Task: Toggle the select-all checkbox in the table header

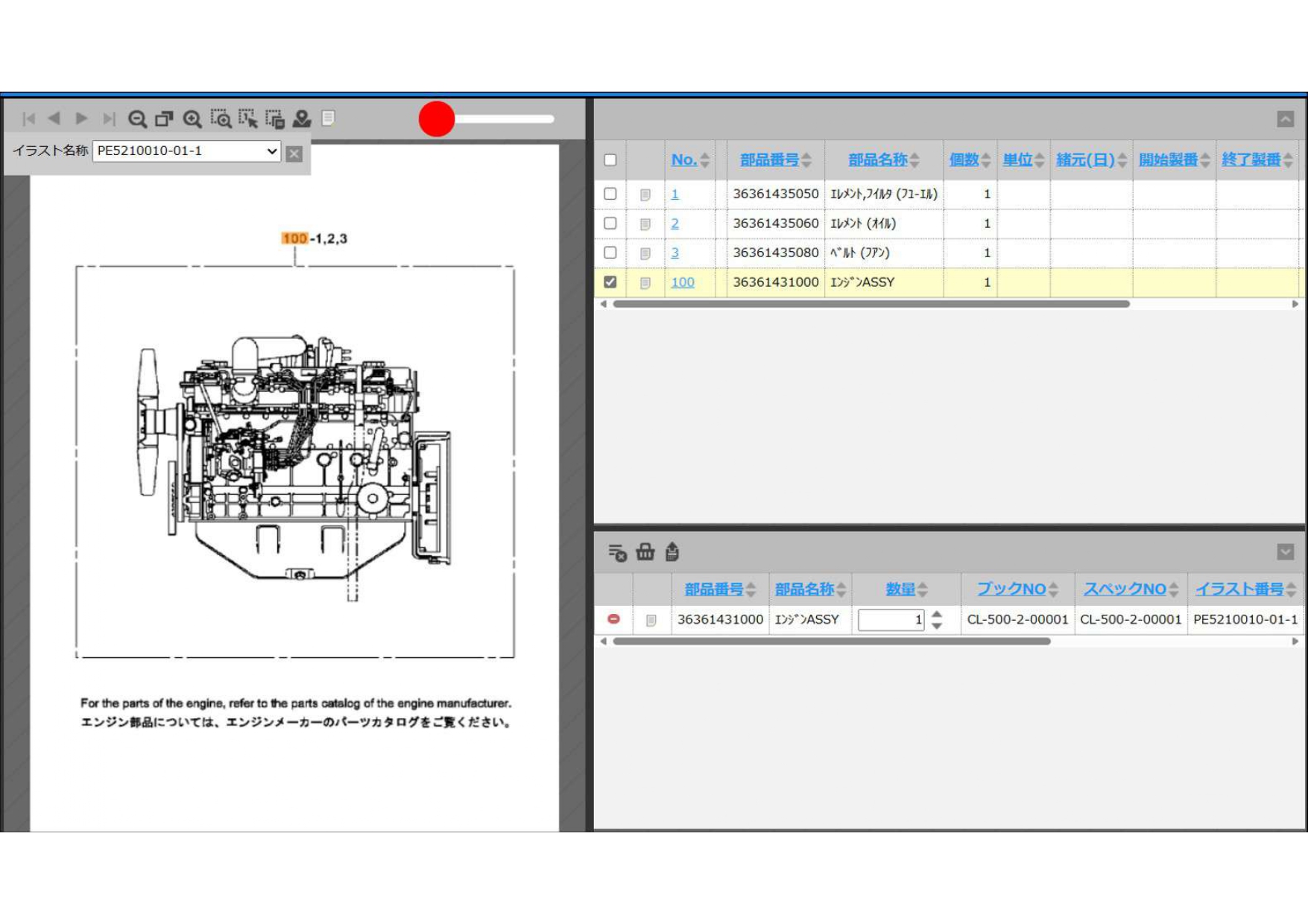Action: tap(610, 160)
